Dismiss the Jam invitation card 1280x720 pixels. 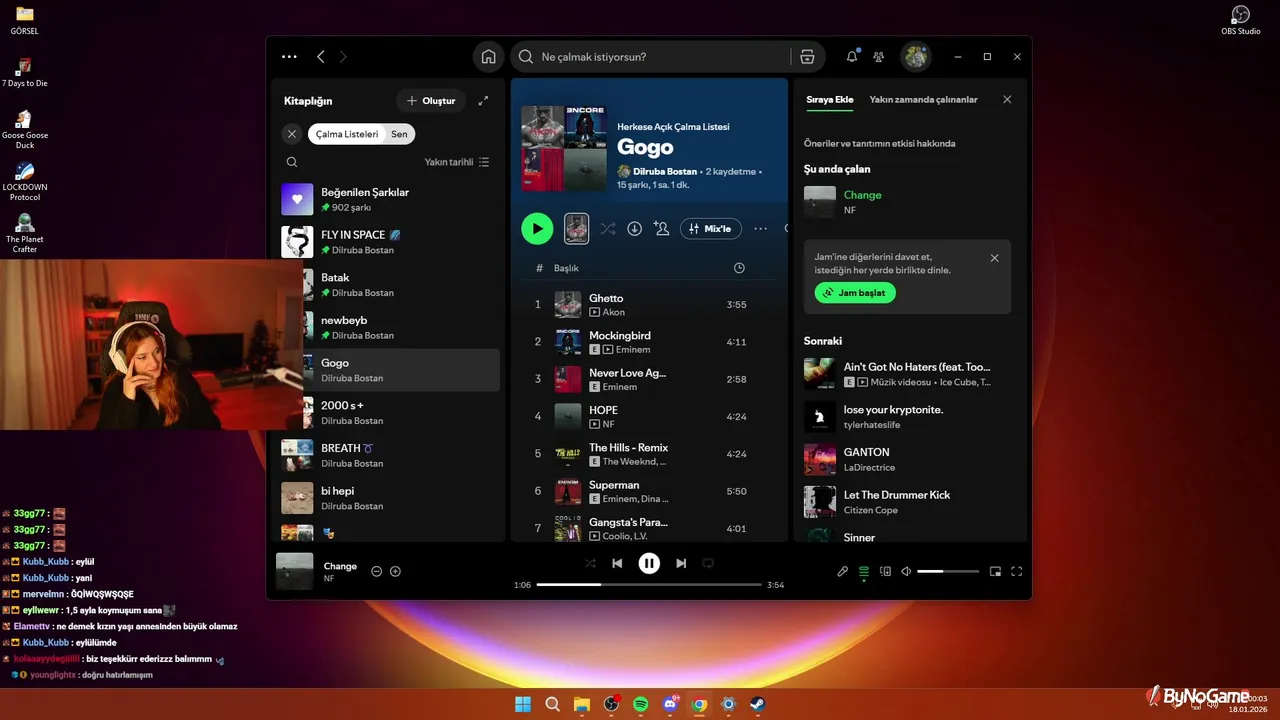point(994,258)
